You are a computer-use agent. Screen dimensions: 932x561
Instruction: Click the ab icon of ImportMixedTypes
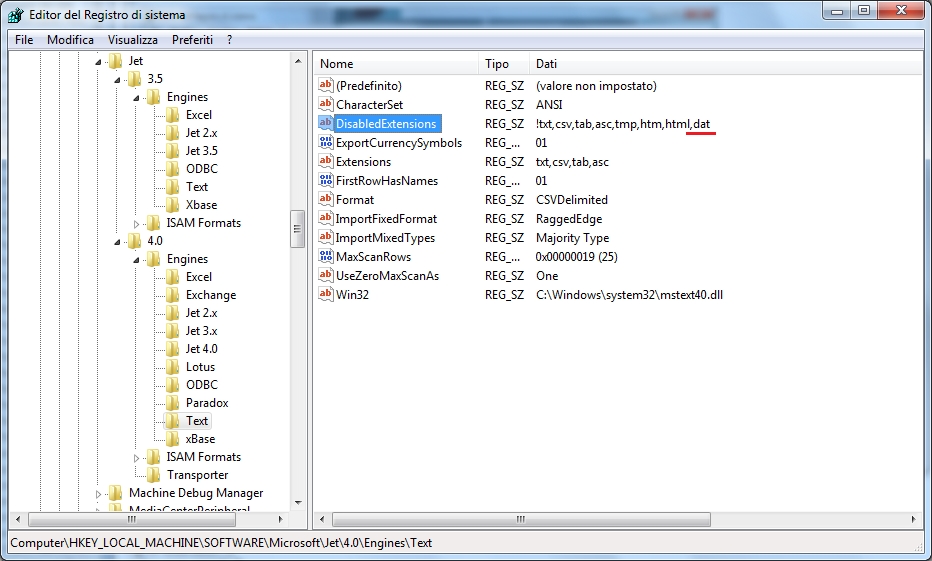tap(326, 237)
